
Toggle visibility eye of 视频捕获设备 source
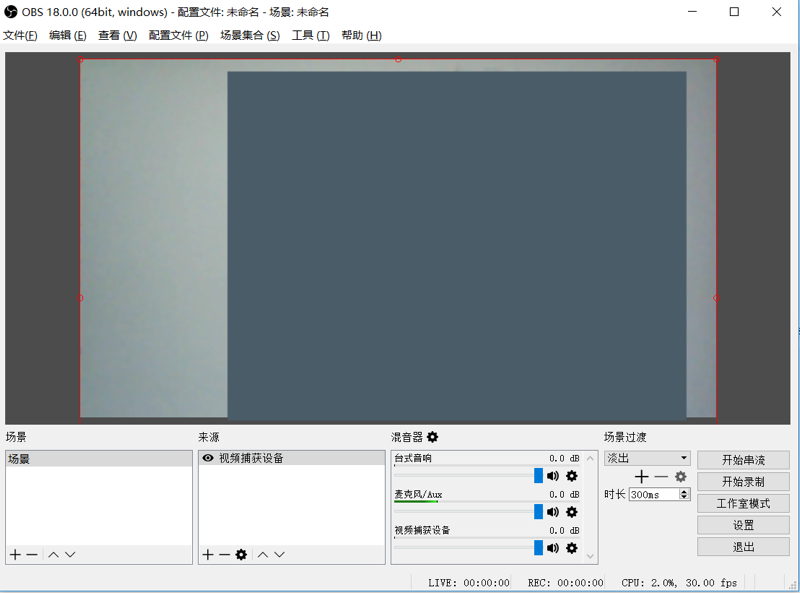click(208, 458)
